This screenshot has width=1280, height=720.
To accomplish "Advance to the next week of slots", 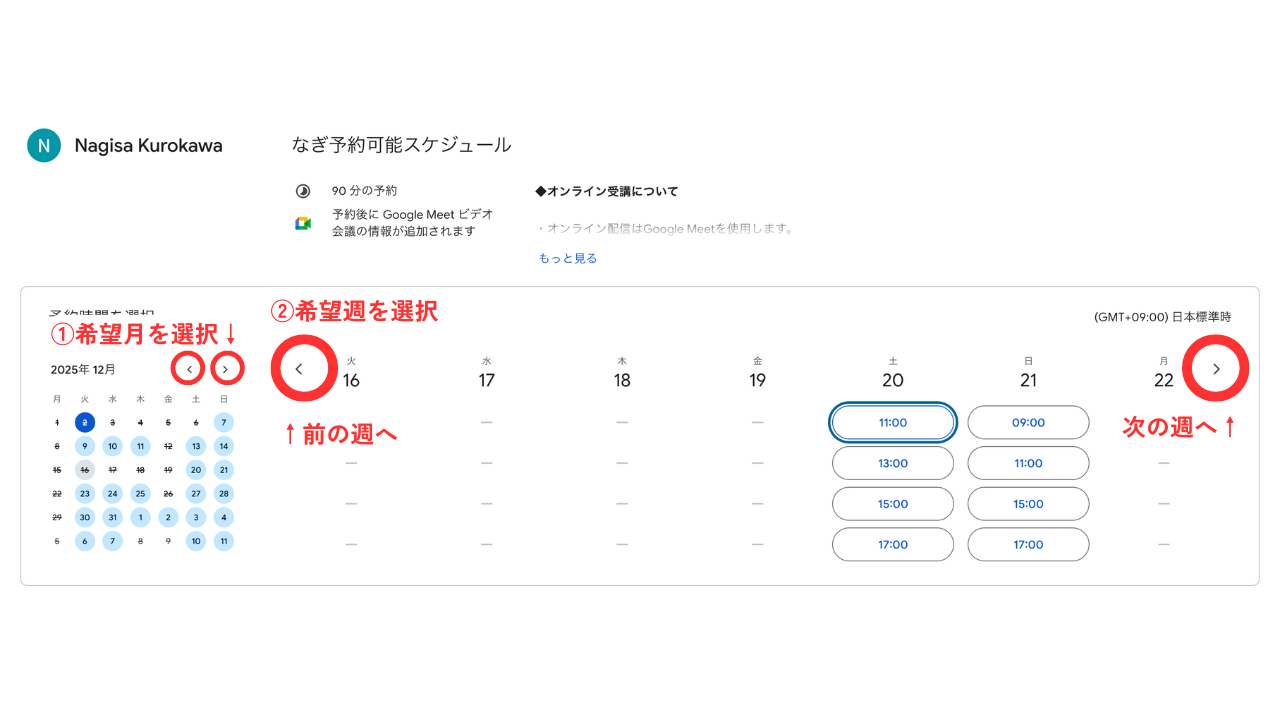I will pos(1216,369).
